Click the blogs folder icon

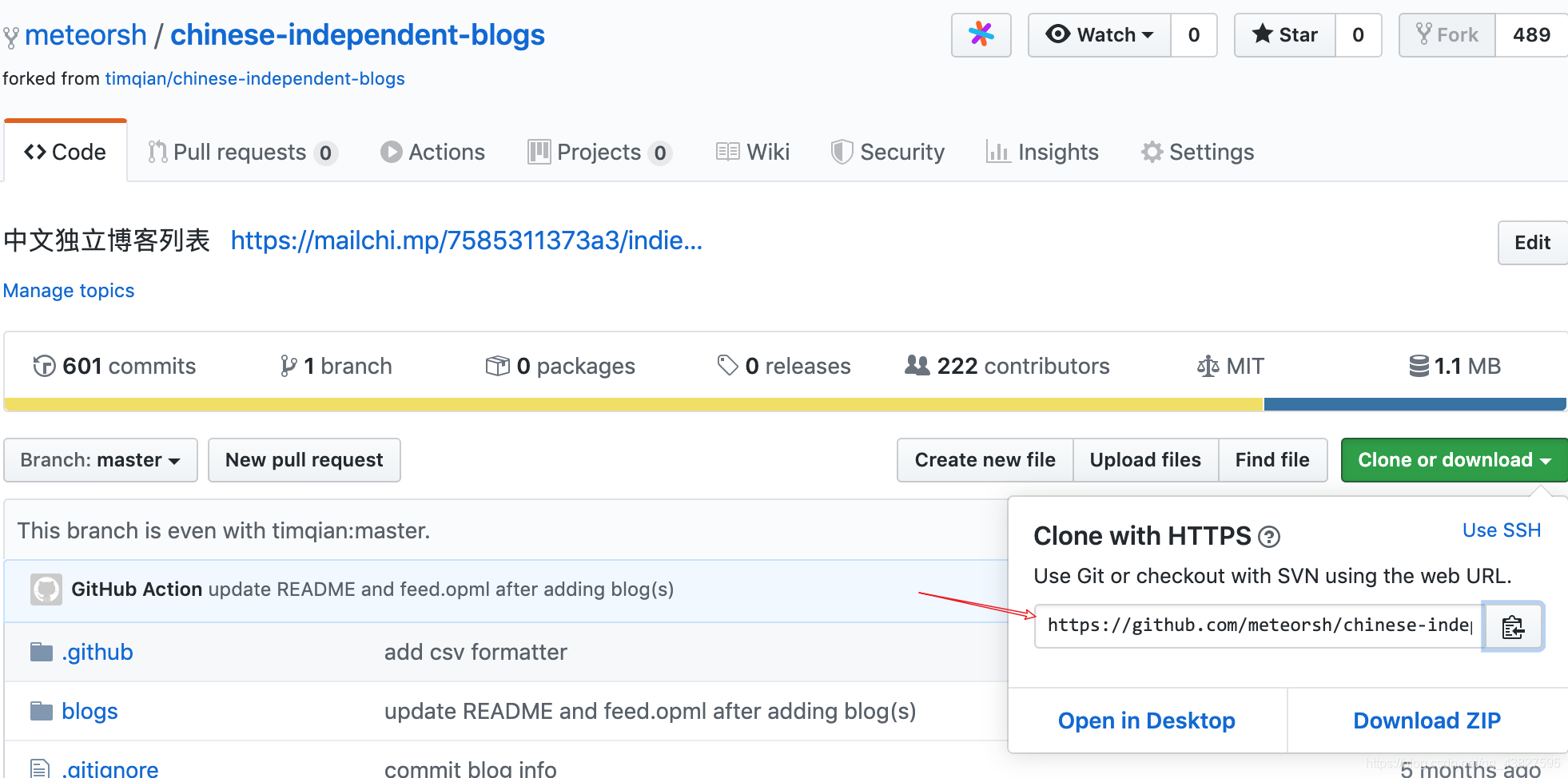[x=42, y=711]
